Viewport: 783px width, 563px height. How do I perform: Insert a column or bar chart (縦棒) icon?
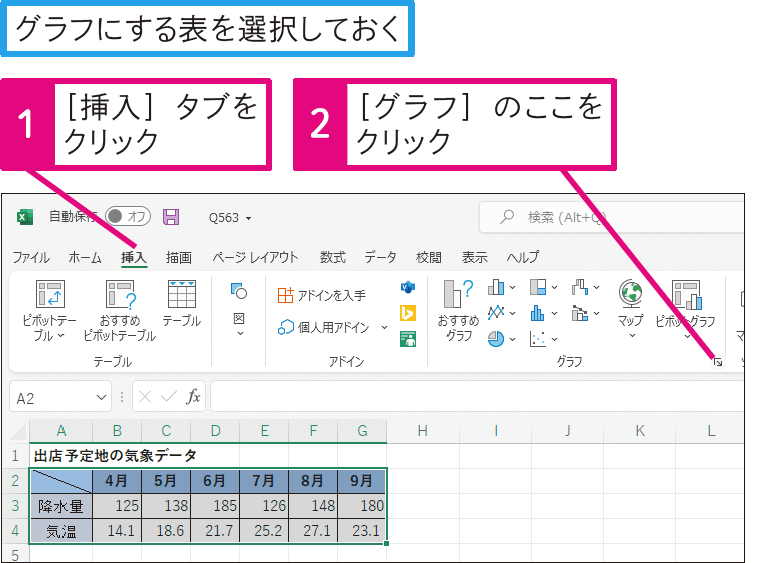click(x=496, y=287)
